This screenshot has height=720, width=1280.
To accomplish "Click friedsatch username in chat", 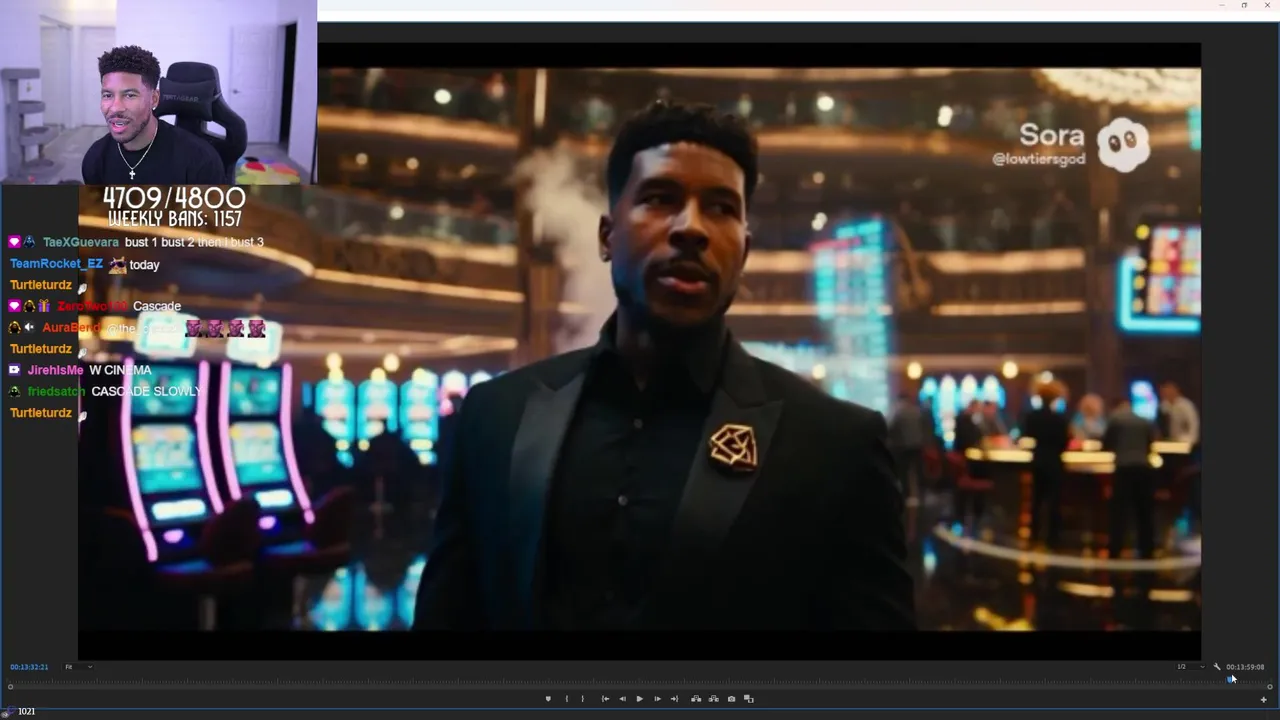I will tap(56, 392).
